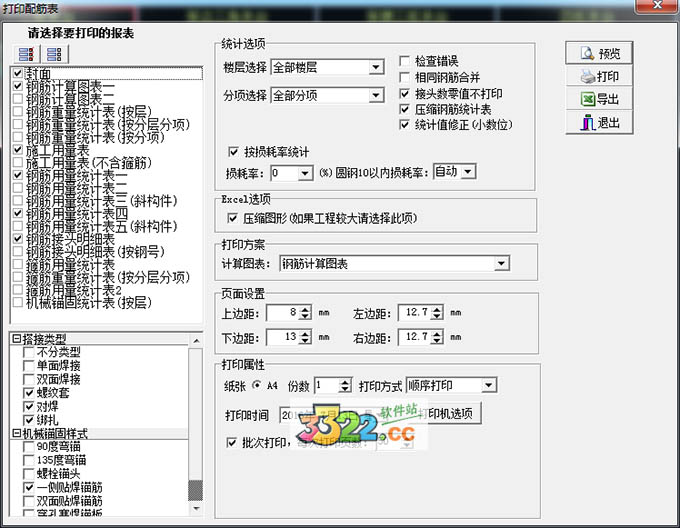This screenshot has width=680, height=528.
Task: Enable 检查错误 option
Action: [x=404, y=61]
